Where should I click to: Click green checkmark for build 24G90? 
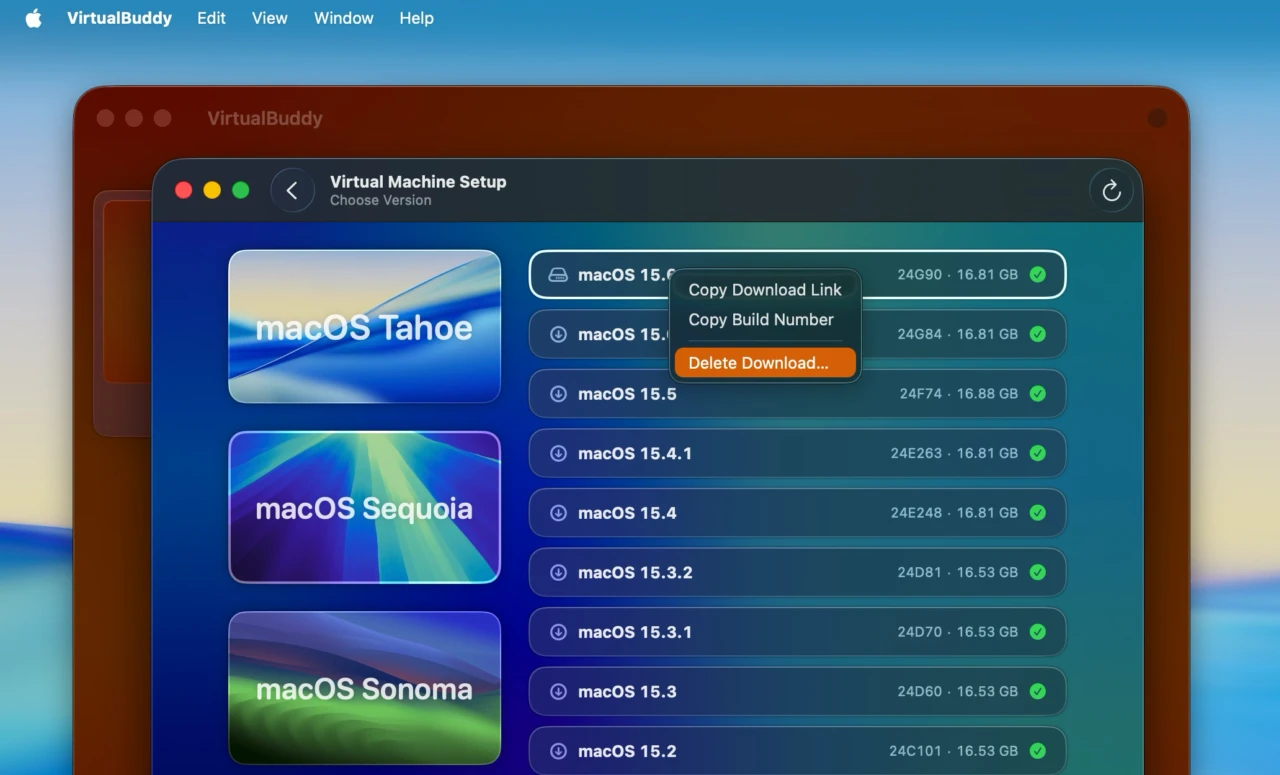pos(1038,274)
